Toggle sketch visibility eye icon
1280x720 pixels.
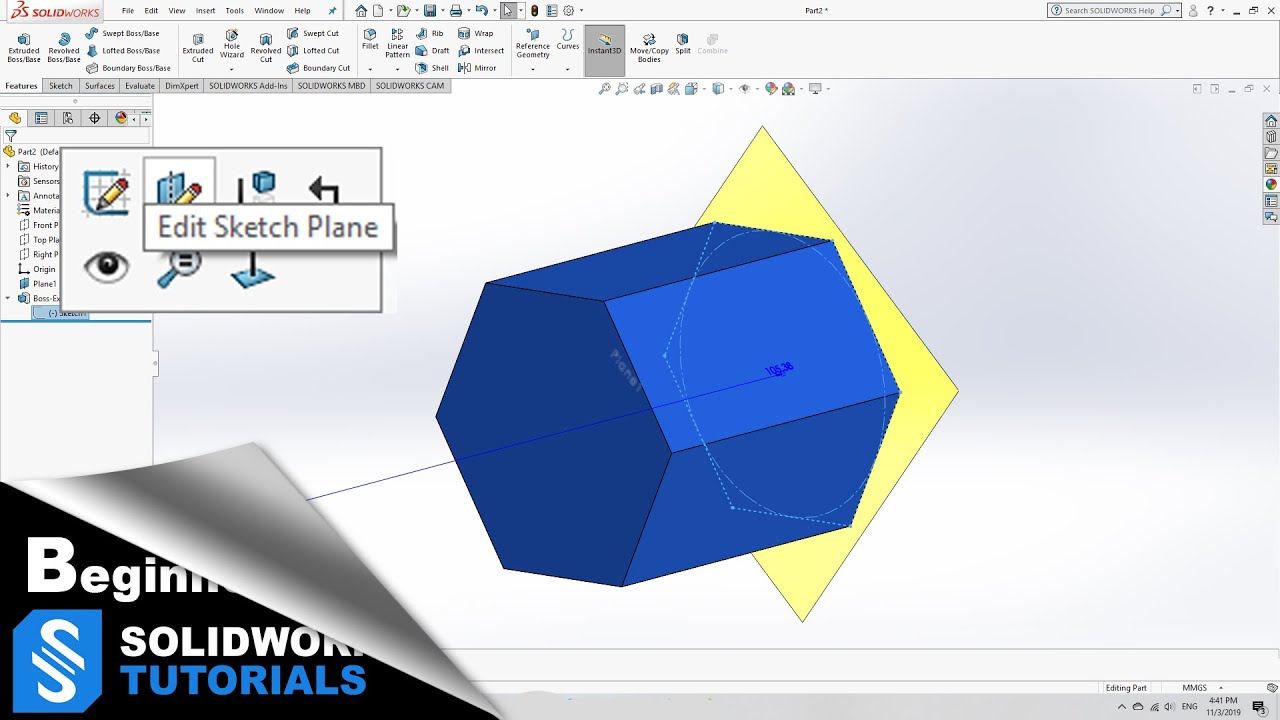coord(106,266)
